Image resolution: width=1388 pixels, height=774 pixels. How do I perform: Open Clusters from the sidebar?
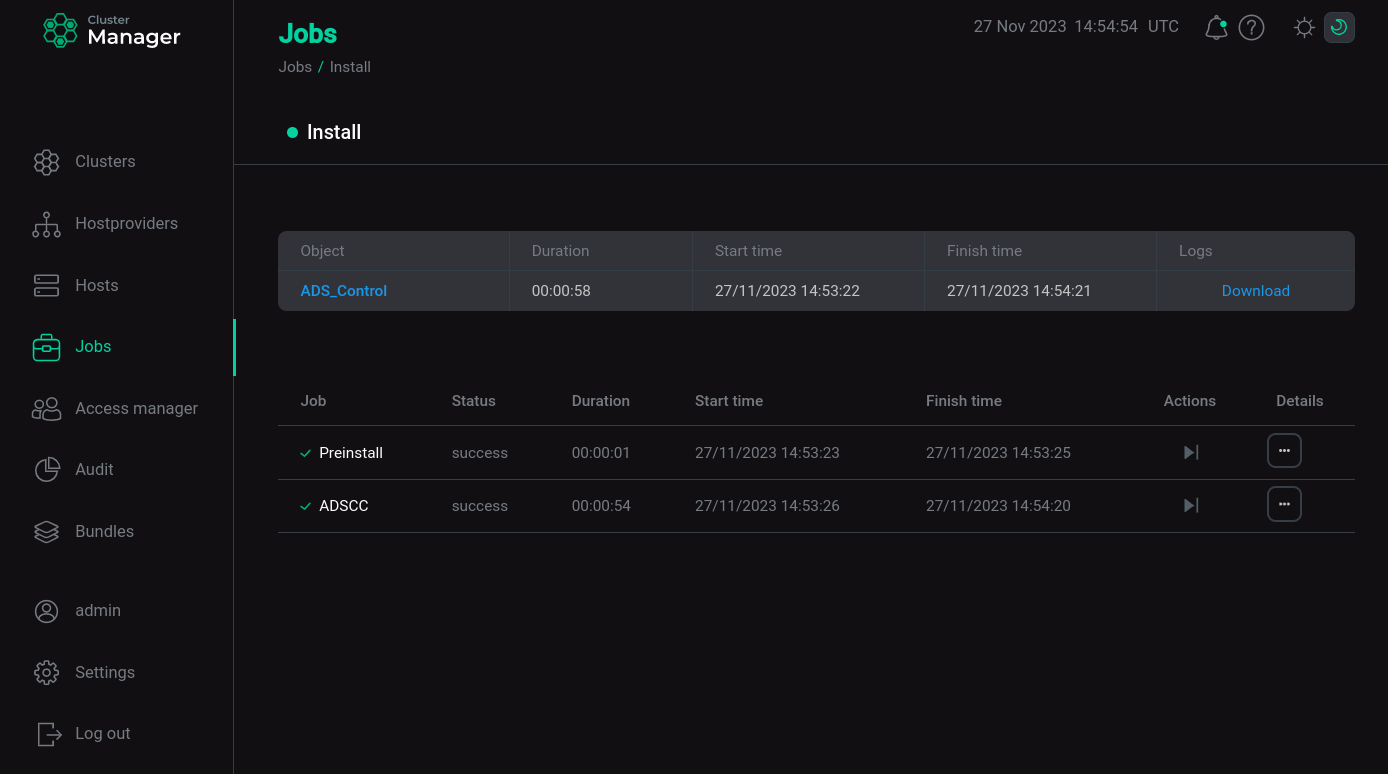(104, 162)
